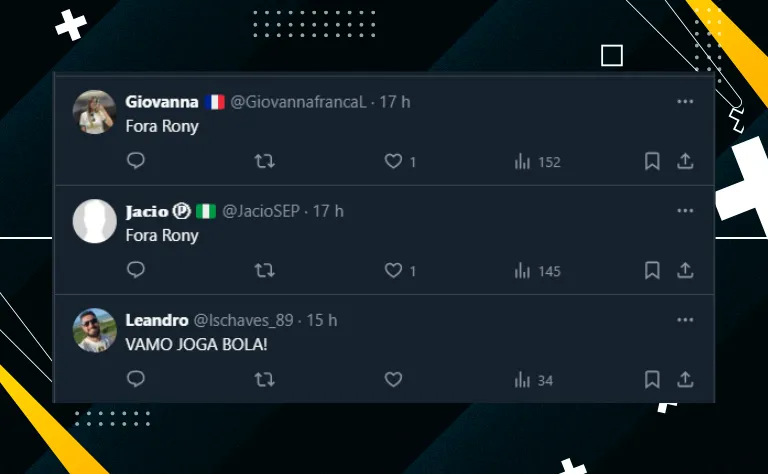Open more options on Giovanna's tweet
The image size is (768, 474).
tap(685, 101)
